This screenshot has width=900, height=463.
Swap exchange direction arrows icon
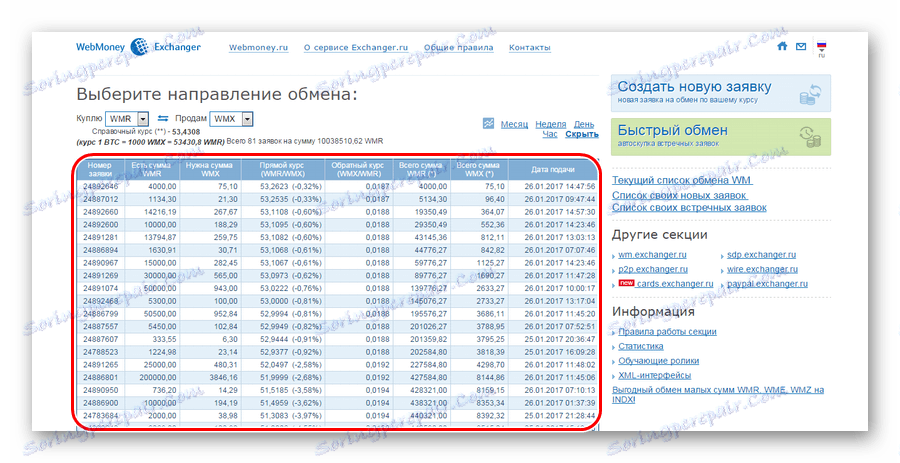163,118
